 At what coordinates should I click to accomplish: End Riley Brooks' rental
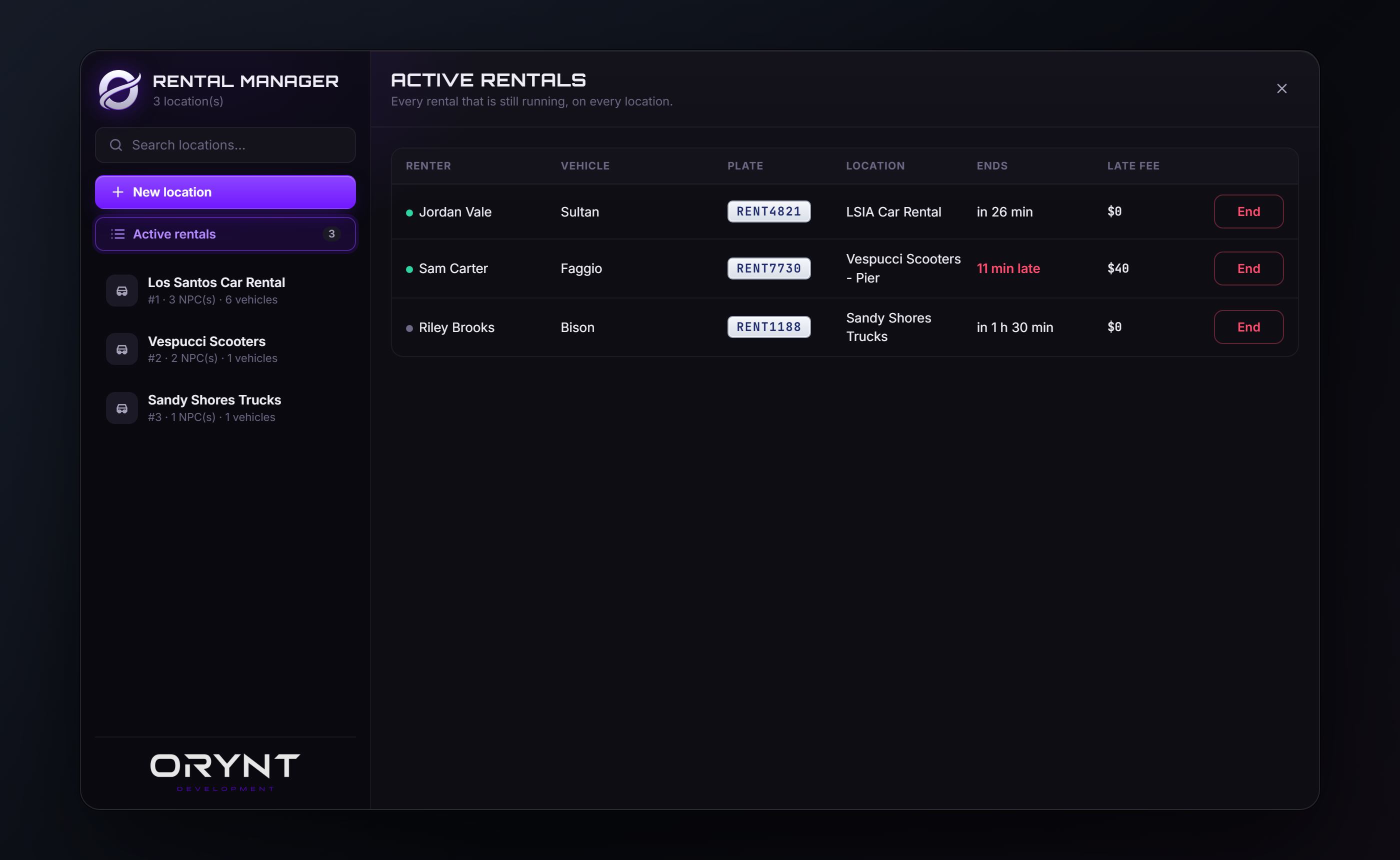pyautogui.click(x=1248, y=327)
